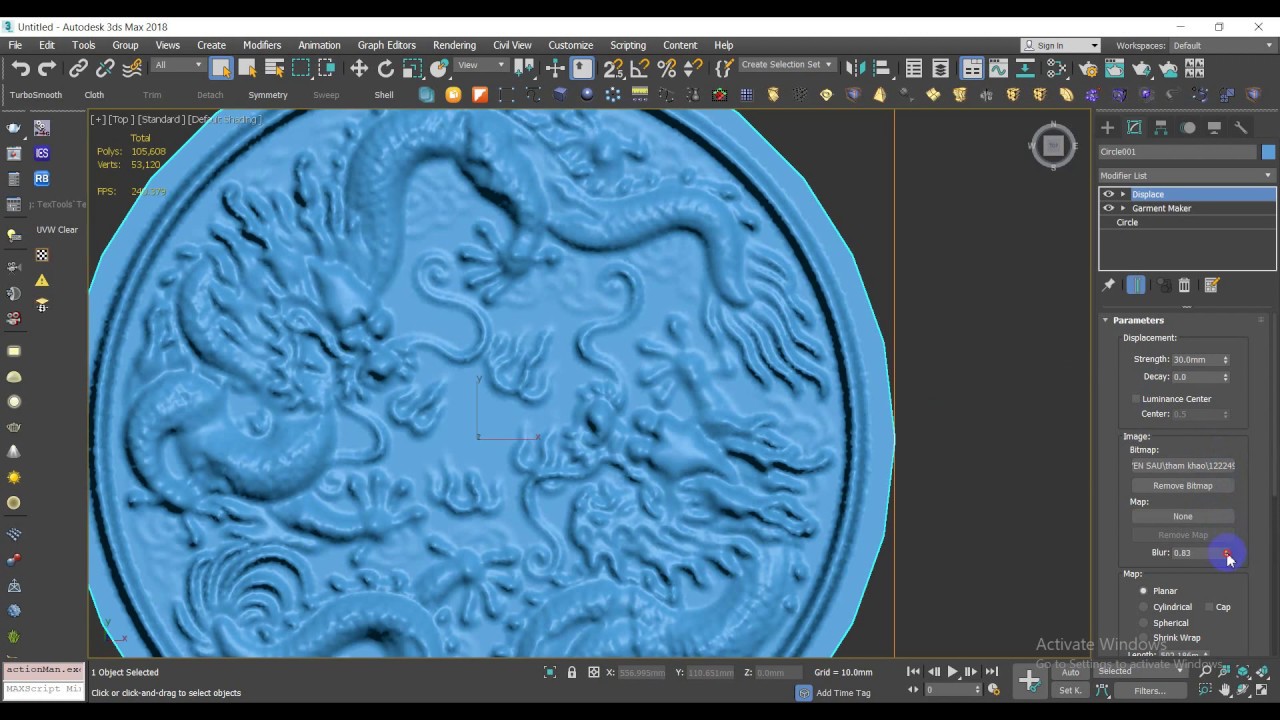Toggle visibility eye of Garment Maker modifier
Screen dimensions: 1280x720
[1108, 208]
